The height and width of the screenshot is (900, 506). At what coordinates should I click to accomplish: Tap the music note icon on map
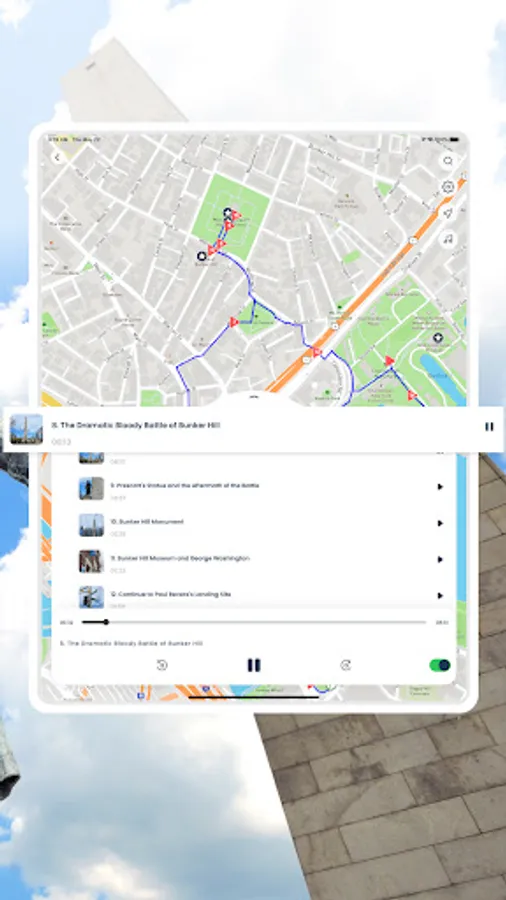tap(447, 239)
